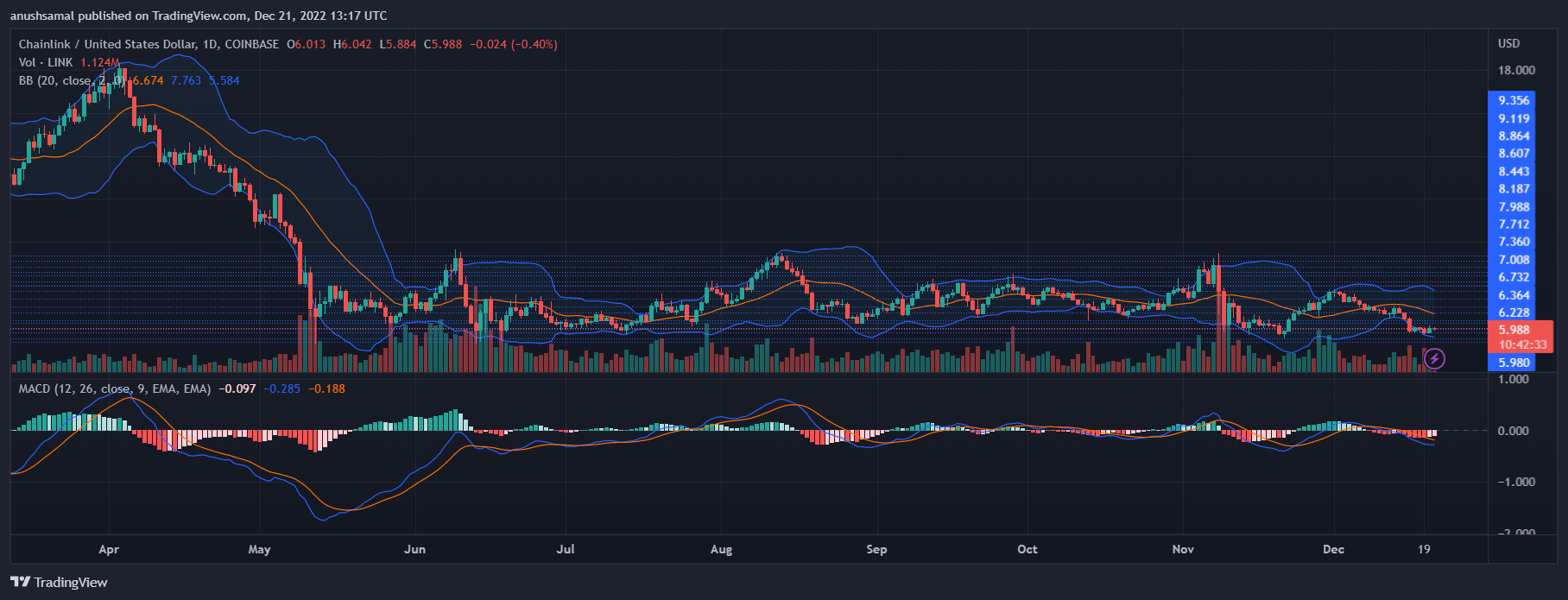This screenshot has height=600, width=1568.
Task: Click the 19 date label on time axis
Action: 1424,549
